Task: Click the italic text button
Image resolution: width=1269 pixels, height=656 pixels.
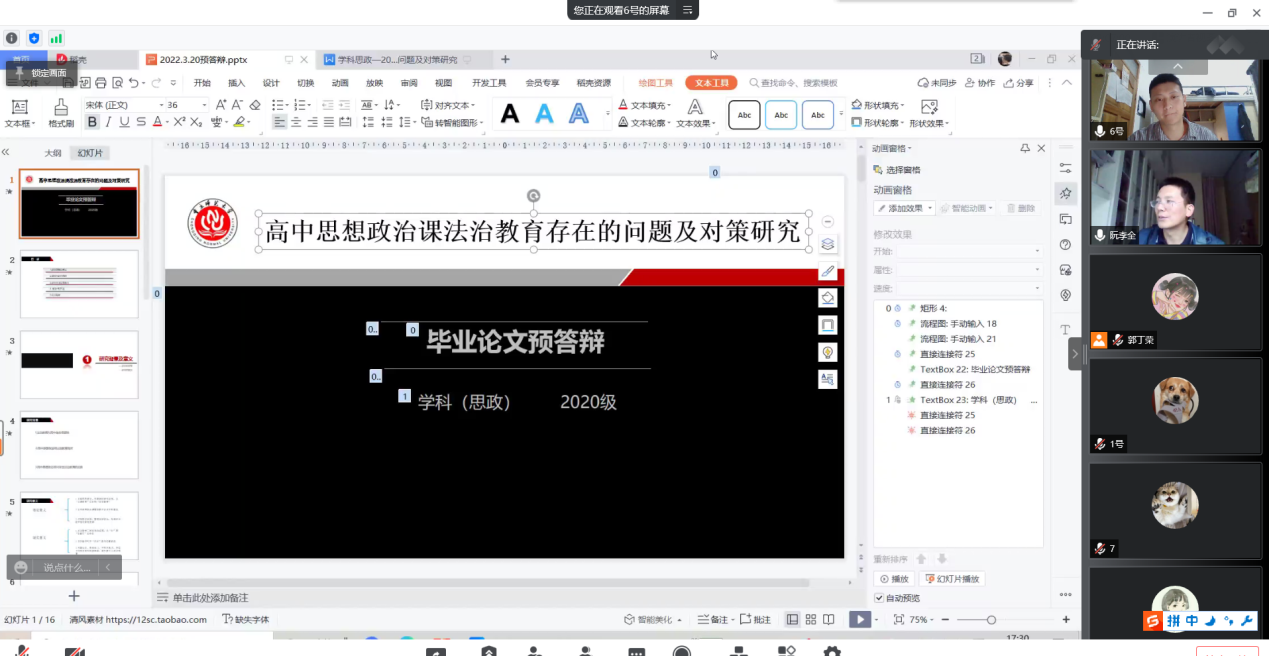Action: click(109, 122)
